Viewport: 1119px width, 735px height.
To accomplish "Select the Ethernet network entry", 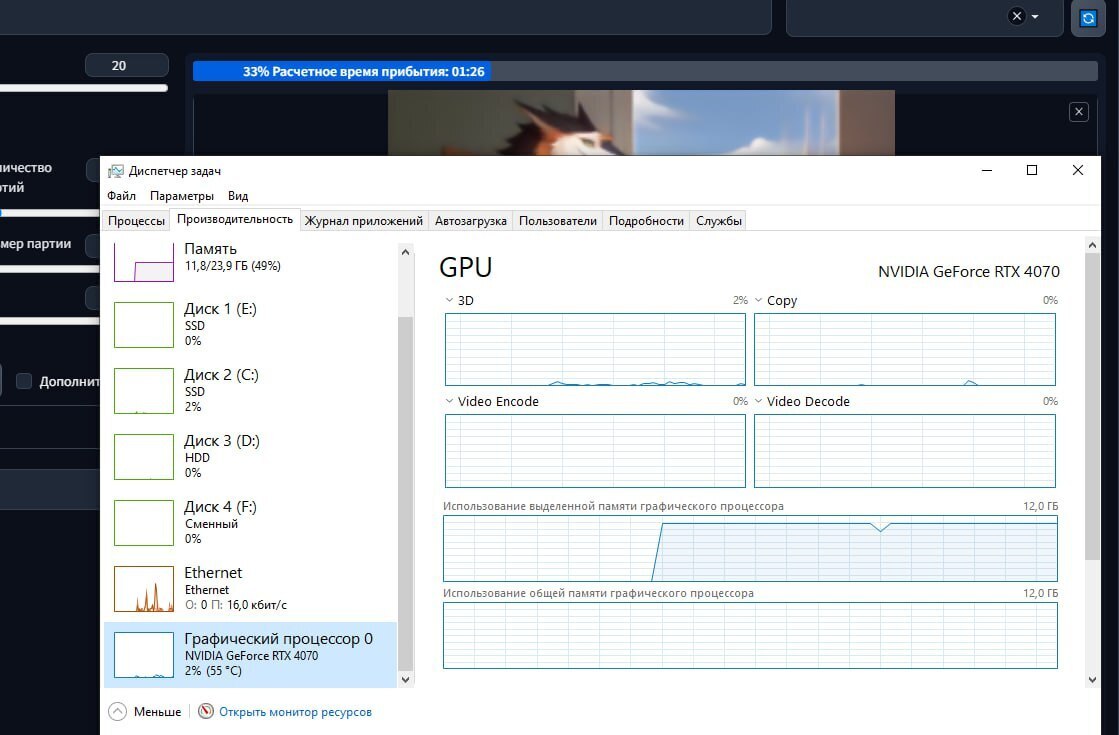I will (250, 588).
